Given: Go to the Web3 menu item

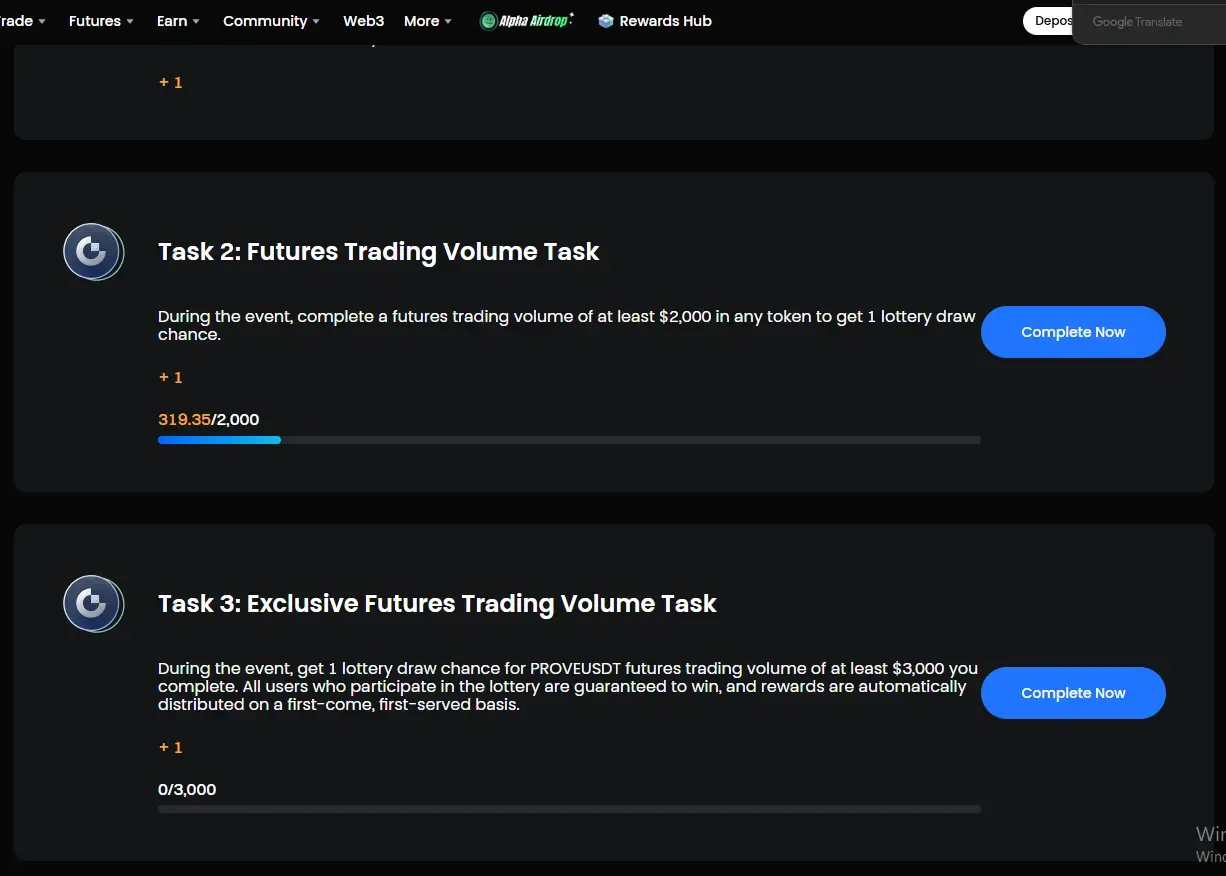Looking at the screenshot, I should coord(363,21).
